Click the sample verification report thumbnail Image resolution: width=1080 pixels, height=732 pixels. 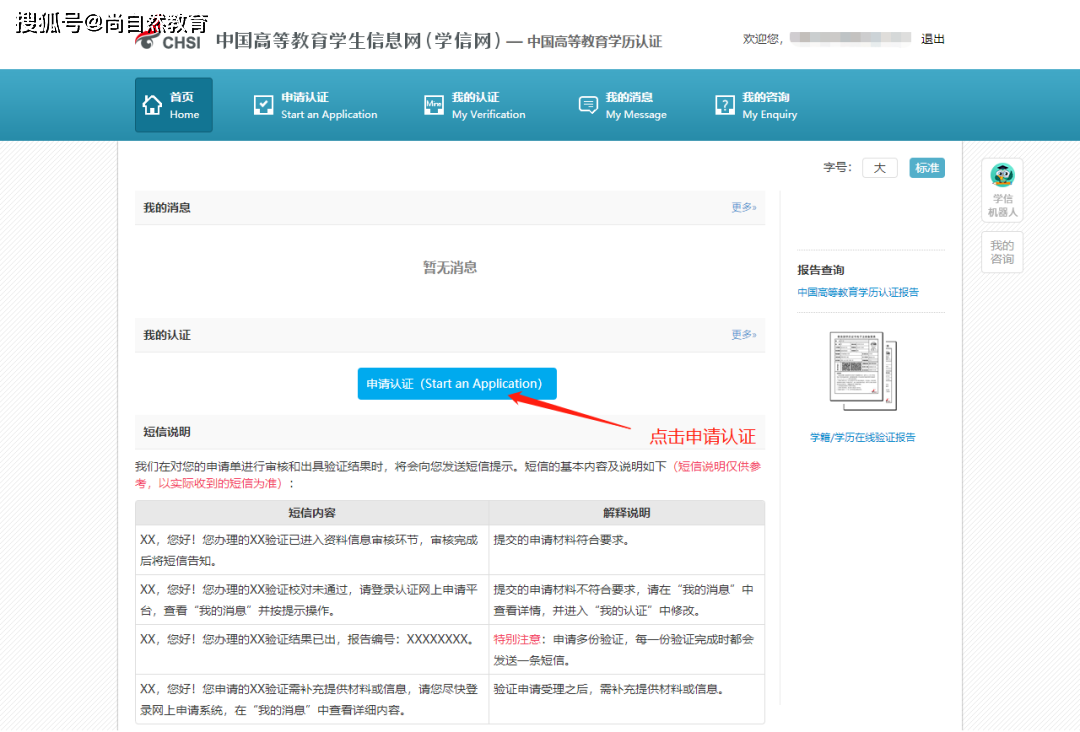[x=858, y=370]
